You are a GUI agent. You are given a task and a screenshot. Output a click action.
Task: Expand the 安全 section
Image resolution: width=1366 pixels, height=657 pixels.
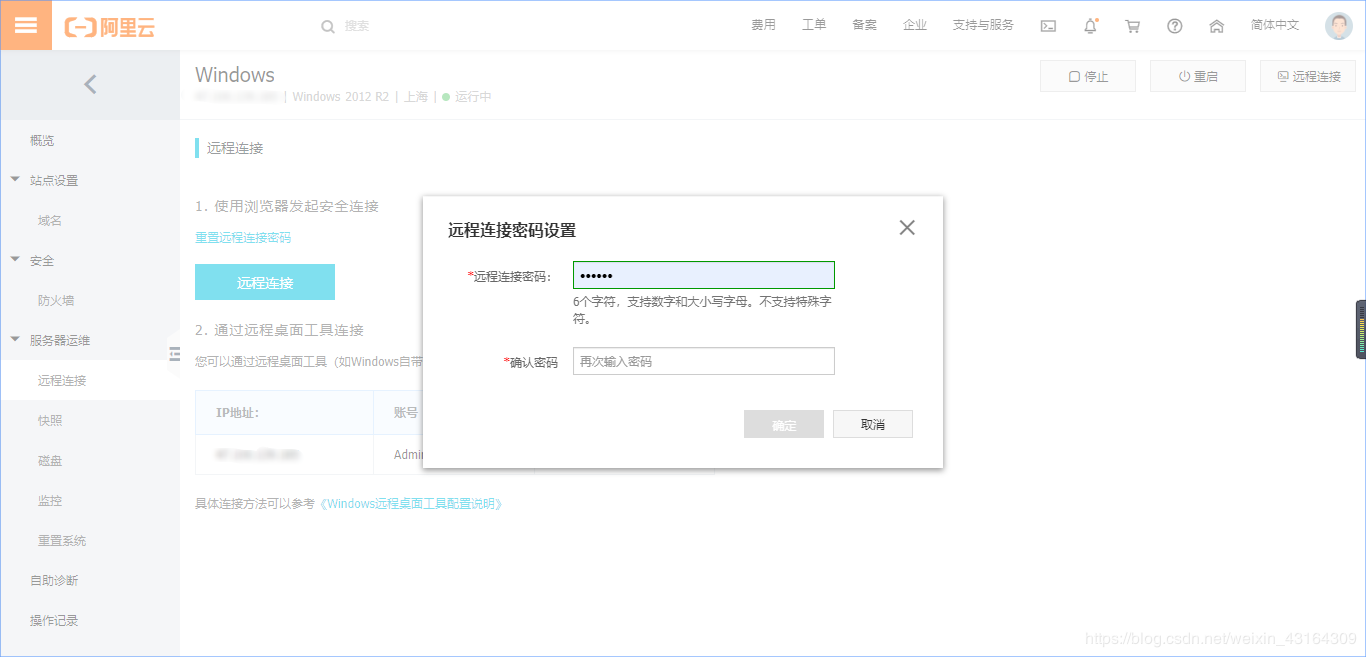41,260
